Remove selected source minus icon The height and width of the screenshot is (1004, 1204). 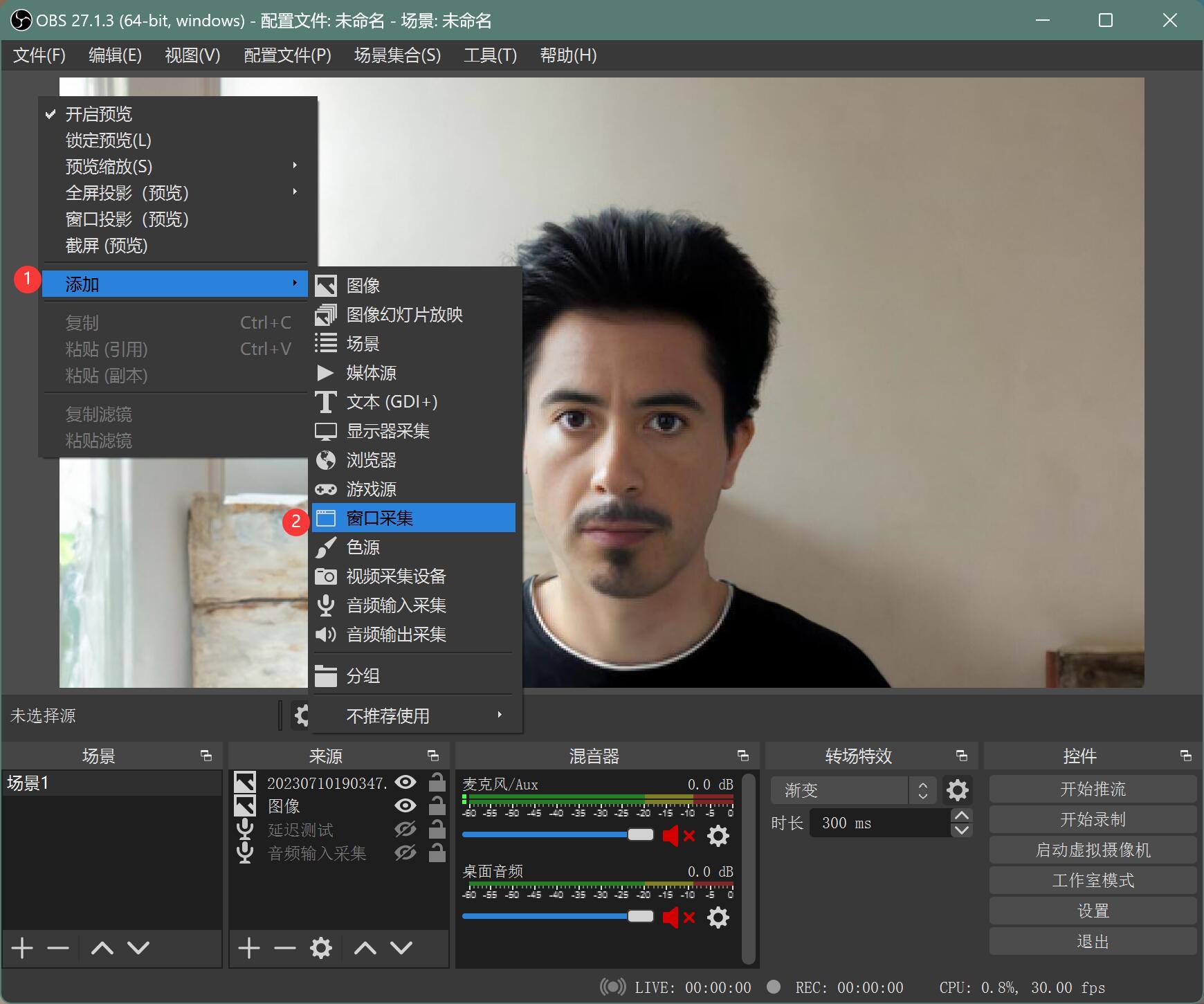click(285, 948)
